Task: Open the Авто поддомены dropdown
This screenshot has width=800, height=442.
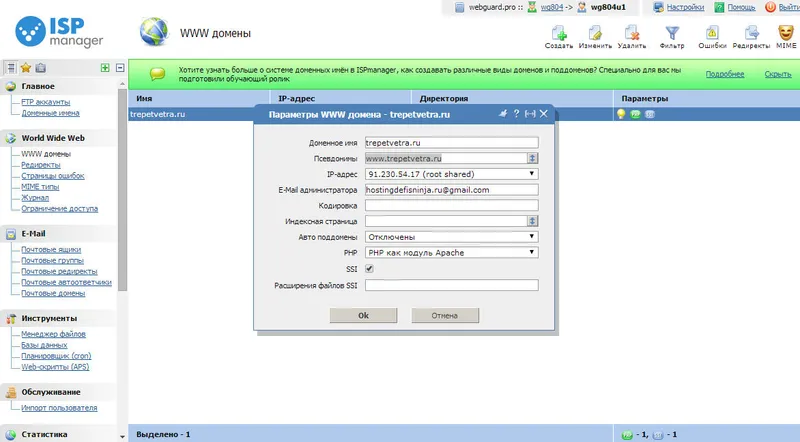Action: click(x=452, y=237)
